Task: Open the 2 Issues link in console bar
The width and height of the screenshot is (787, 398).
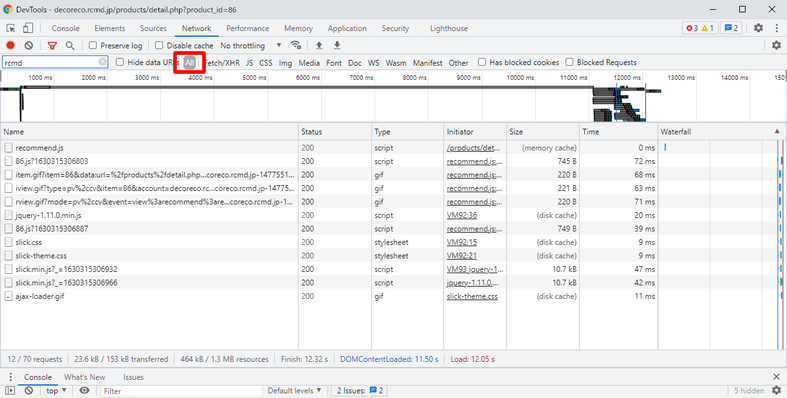Action: tap(360, 390)
